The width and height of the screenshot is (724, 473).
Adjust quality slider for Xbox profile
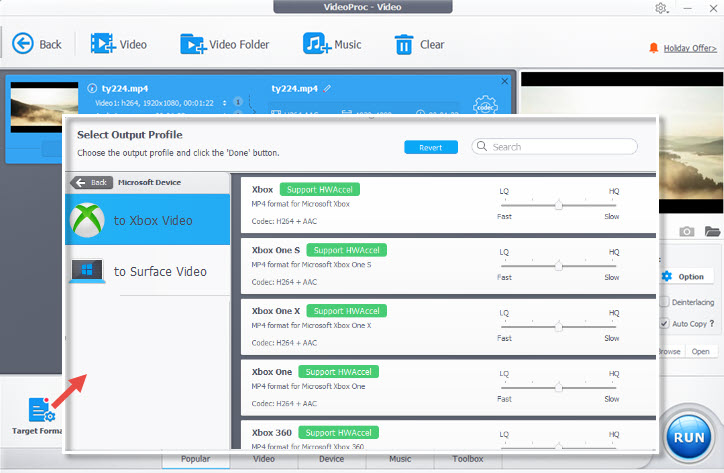[x=559, y=205]
